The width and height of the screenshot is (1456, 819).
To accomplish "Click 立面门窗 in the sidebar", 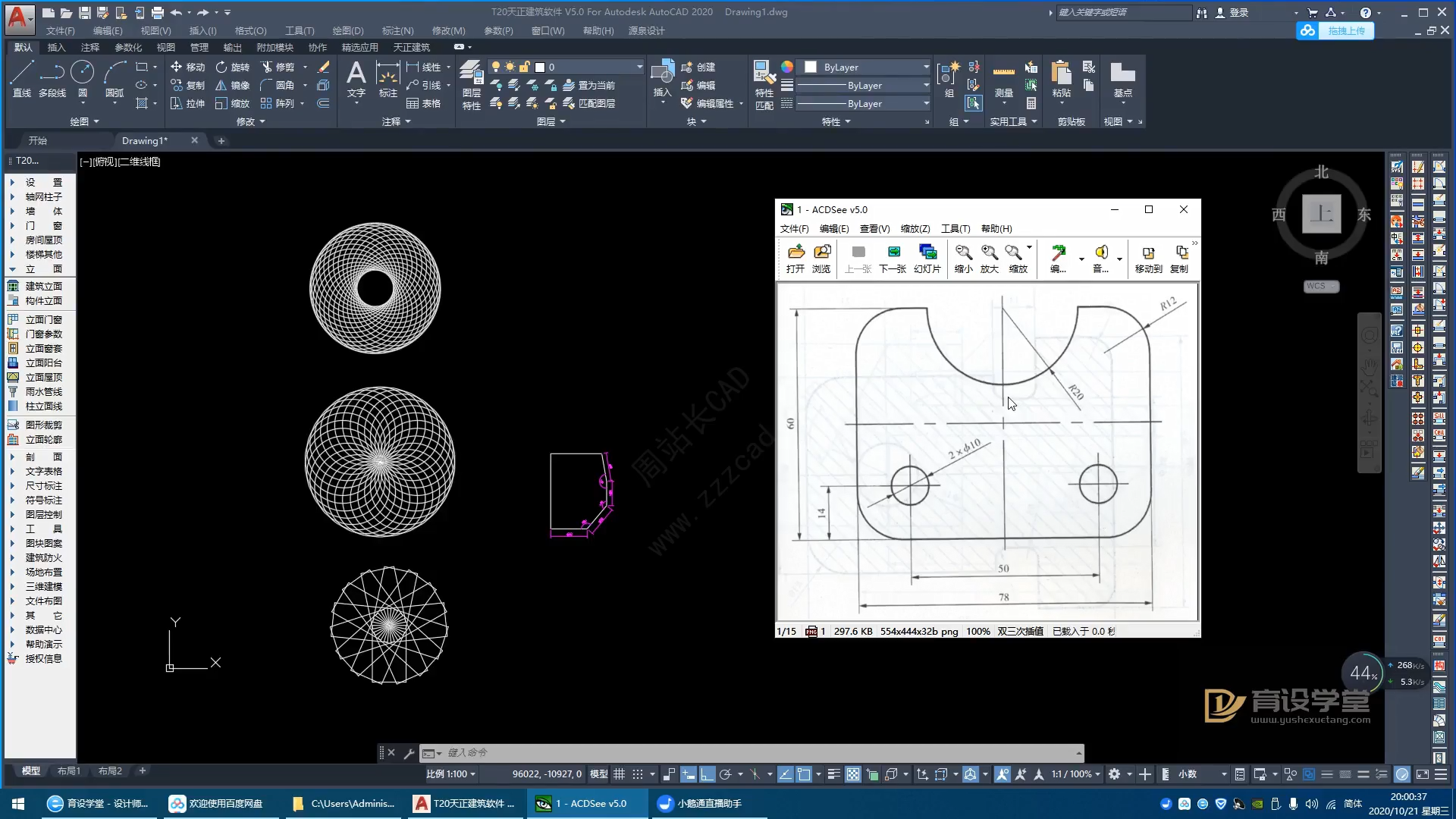I will pos(36,320).
